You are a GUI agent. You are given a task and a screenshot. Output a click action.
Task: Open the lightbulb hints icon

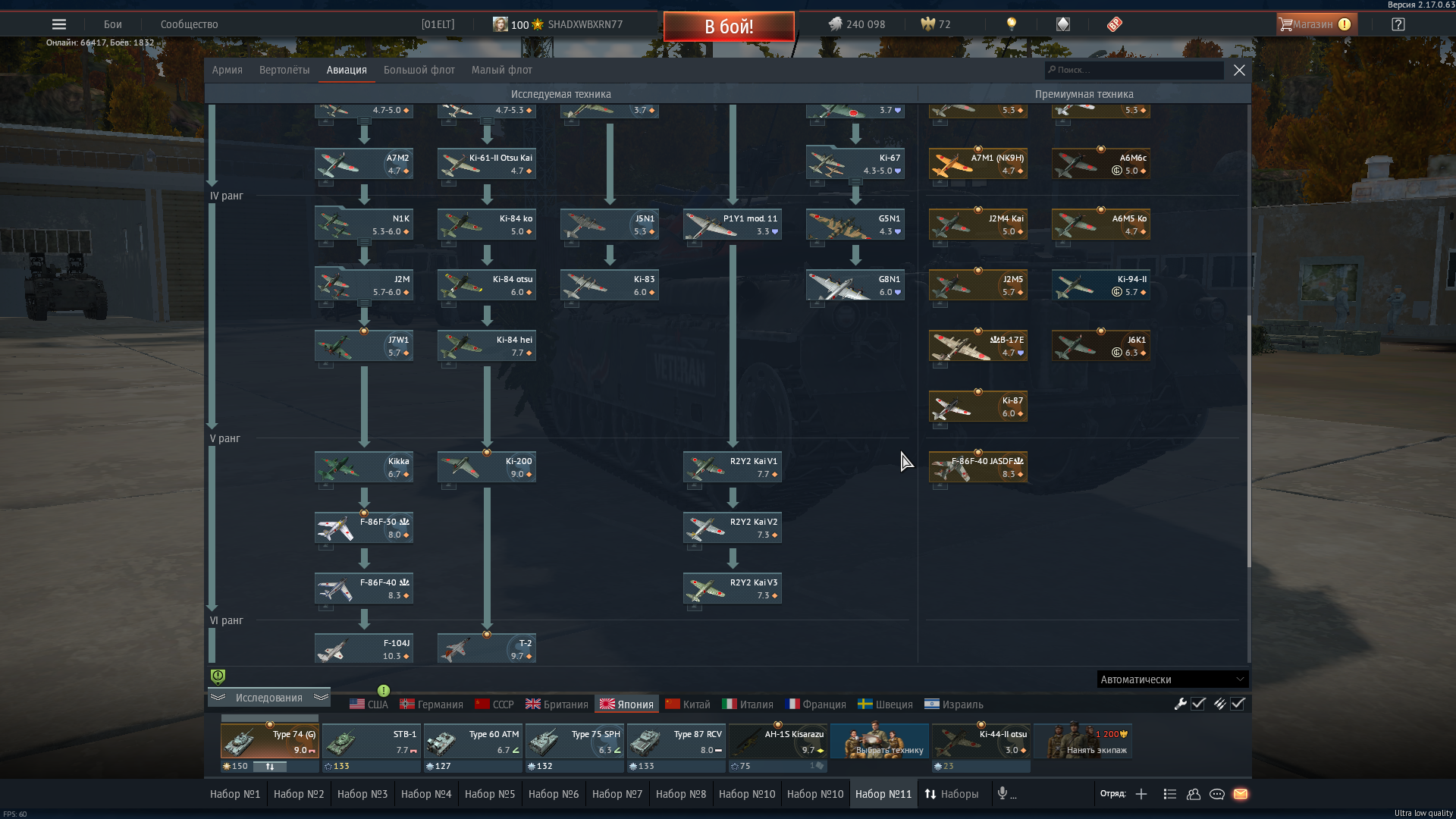point(1011,24)
